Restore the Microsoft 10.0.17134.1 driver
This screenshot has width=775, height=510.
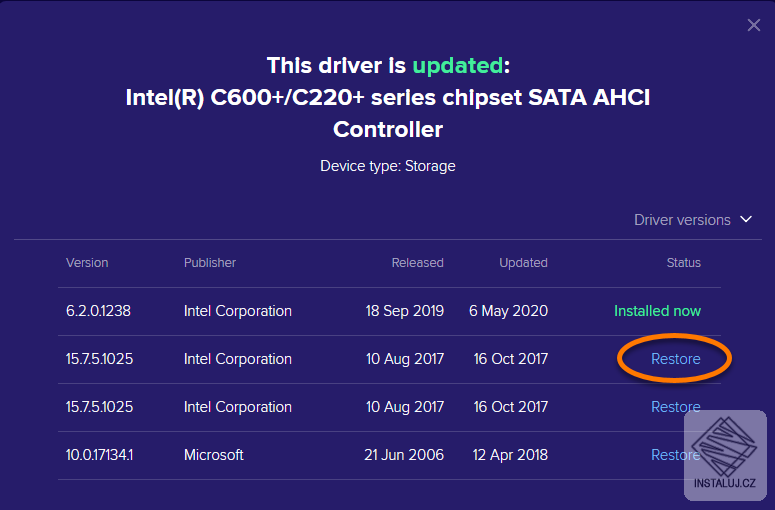coord(675,455)
